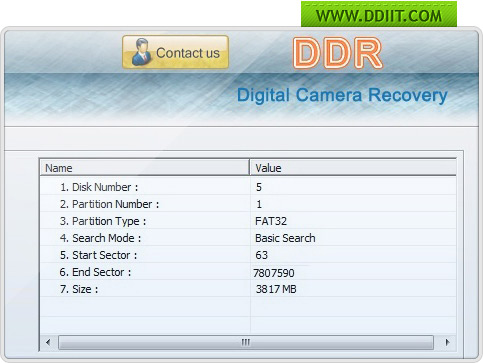Click the horizontal scrollbar thumb
The height and width of the screenshot is (363, 483).
[x=246, y=342]
